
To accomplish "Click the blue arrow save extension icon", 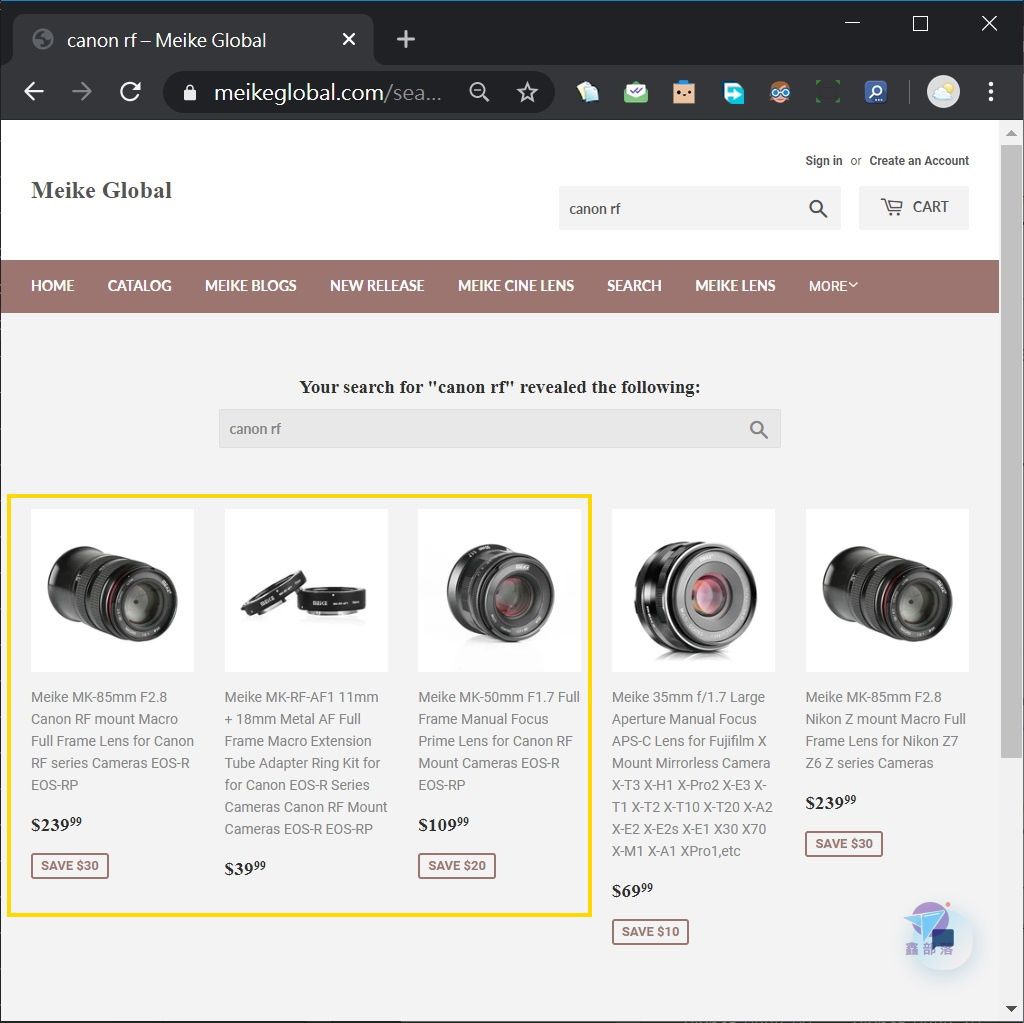I will click(733, 92).
